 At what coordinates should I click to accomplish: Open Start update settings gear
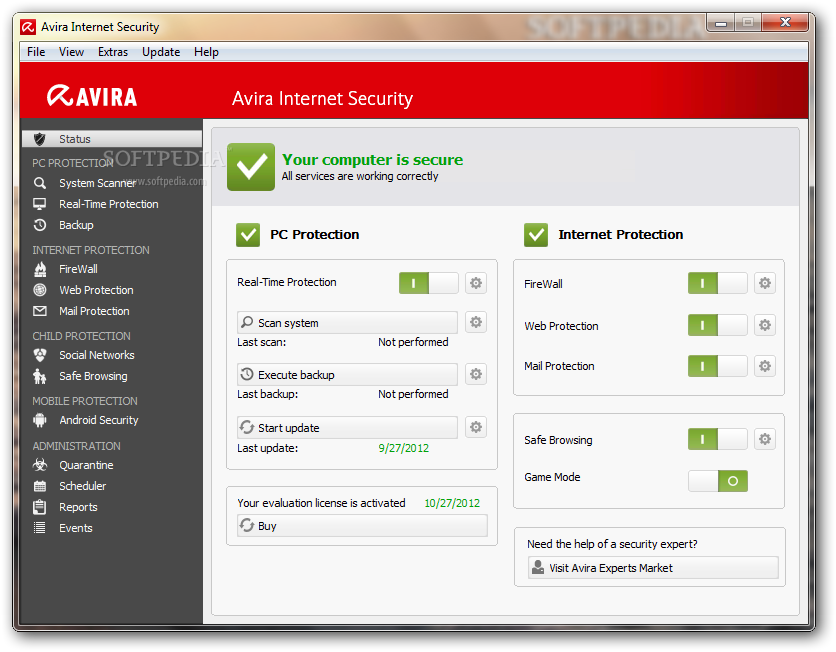(x=476, y=427)
